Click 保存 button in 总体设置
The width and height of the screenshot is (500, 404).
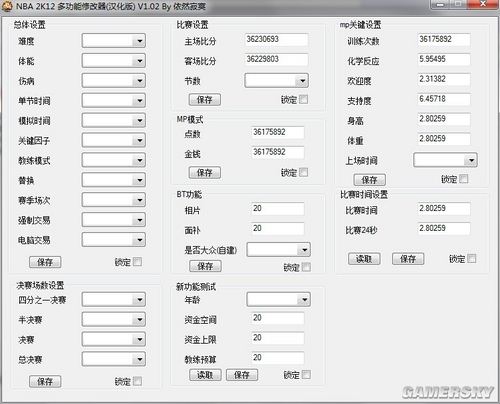point(45,262)
